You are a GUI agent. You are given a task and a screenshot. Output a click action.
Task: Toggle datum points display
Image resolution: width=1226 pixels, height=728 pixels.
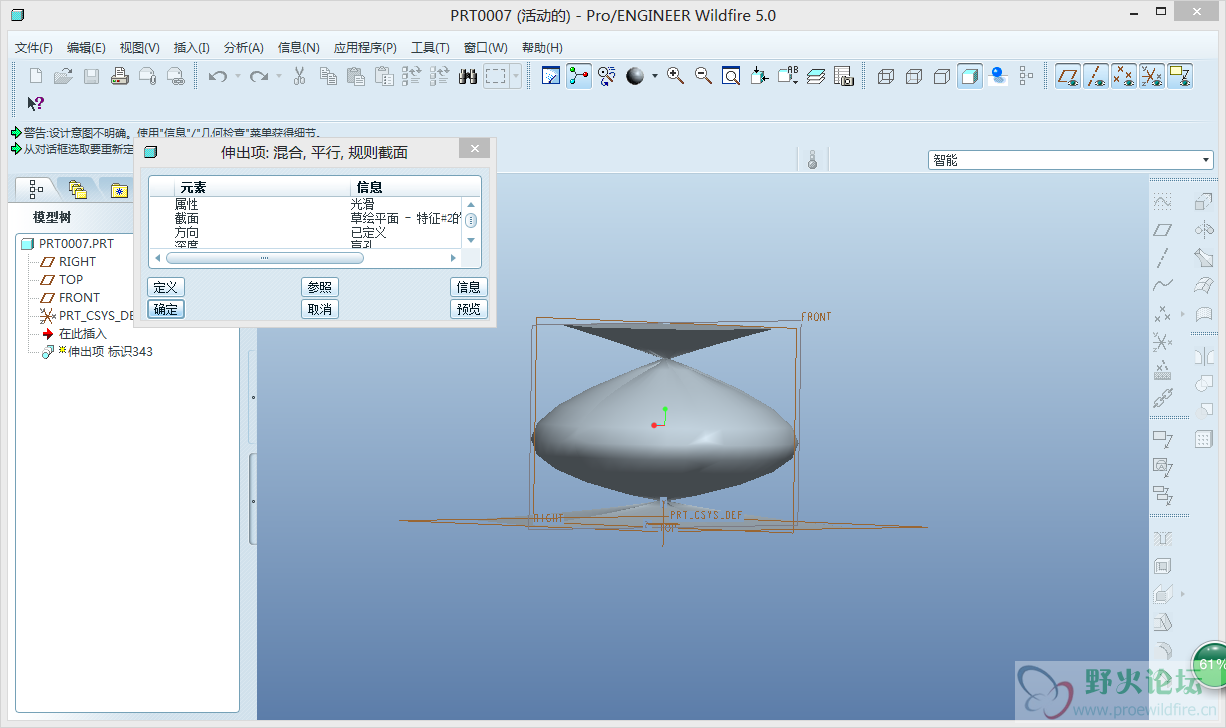[x=1124, y=76]
